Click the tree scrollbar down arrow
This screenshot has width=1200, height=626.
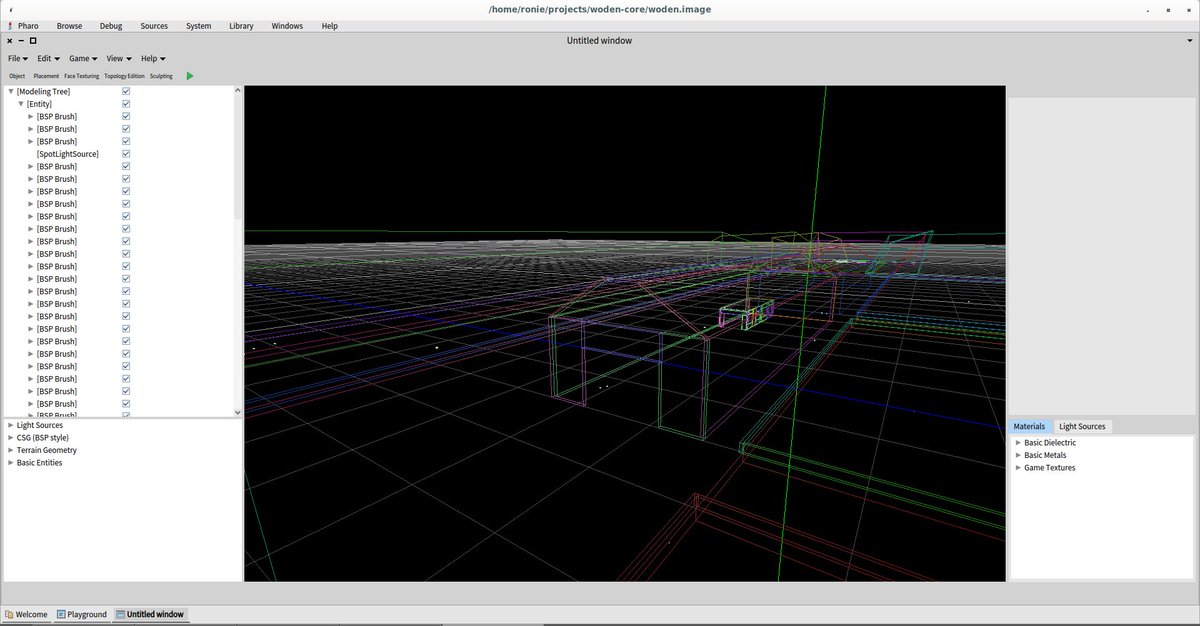[238, 412]
